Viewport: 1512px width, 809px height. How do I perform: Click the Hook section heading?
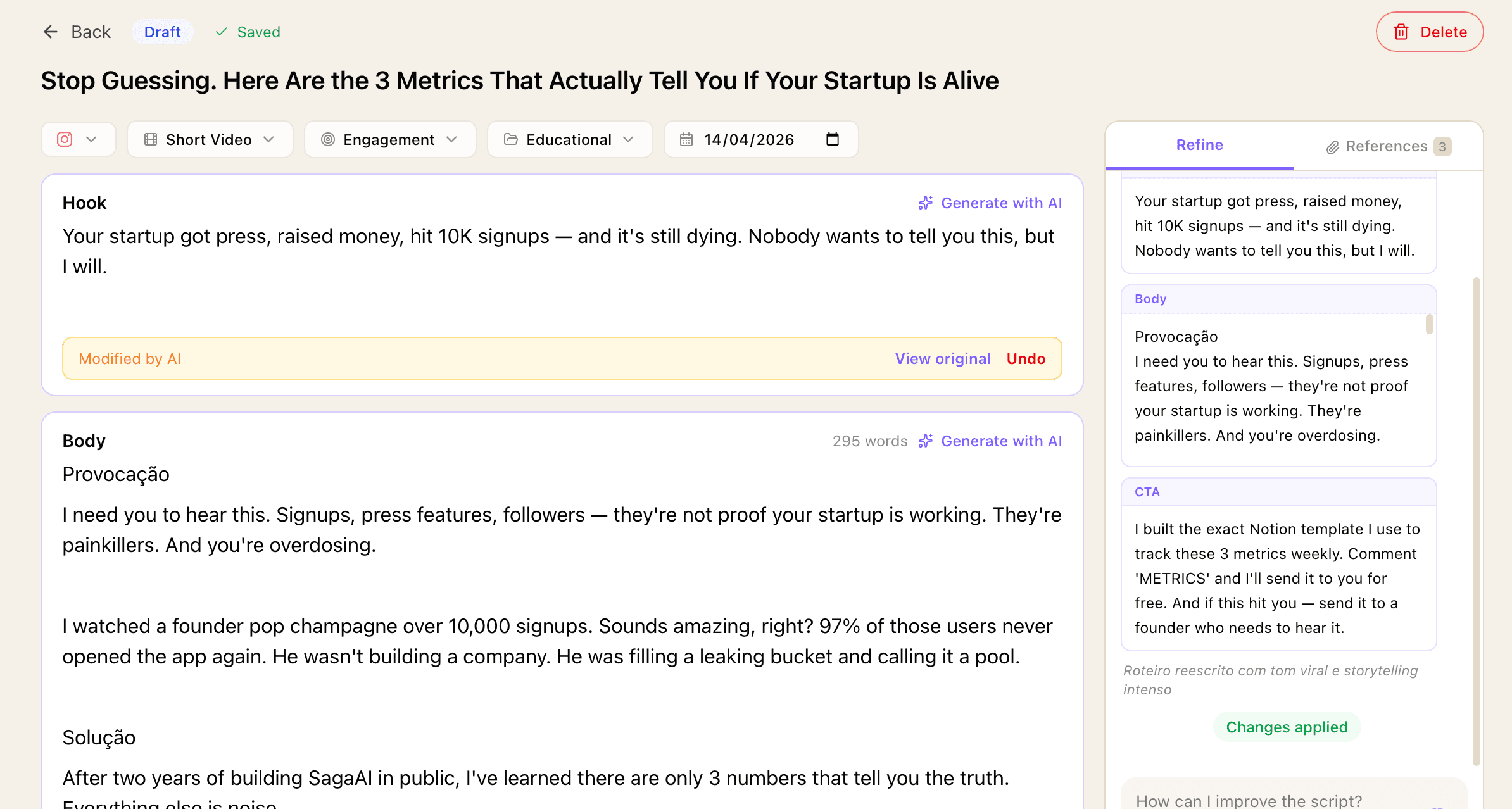pyautogui.click(x=84, y=203)
